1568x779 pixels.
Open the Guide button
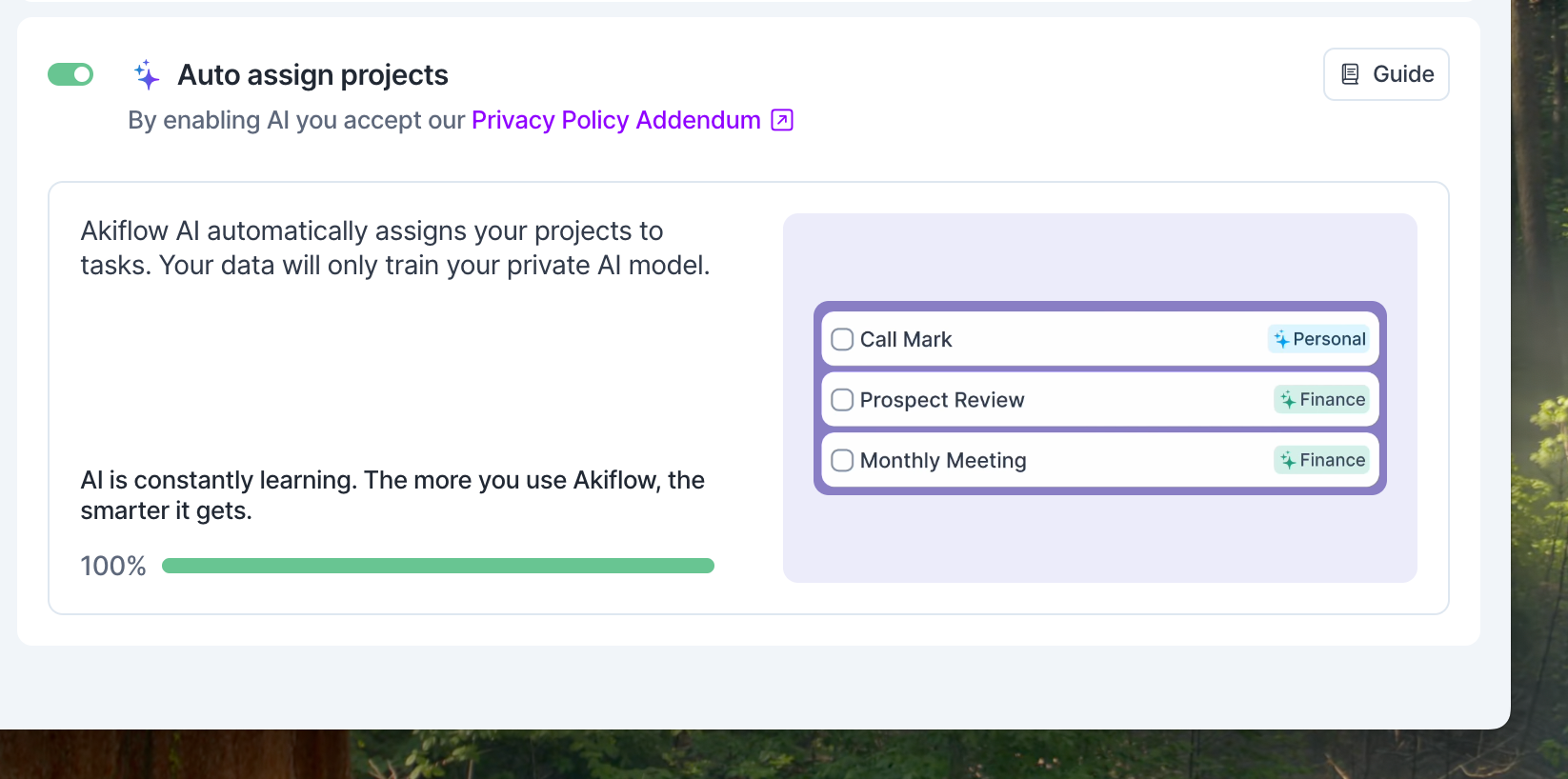(1386, 74)
